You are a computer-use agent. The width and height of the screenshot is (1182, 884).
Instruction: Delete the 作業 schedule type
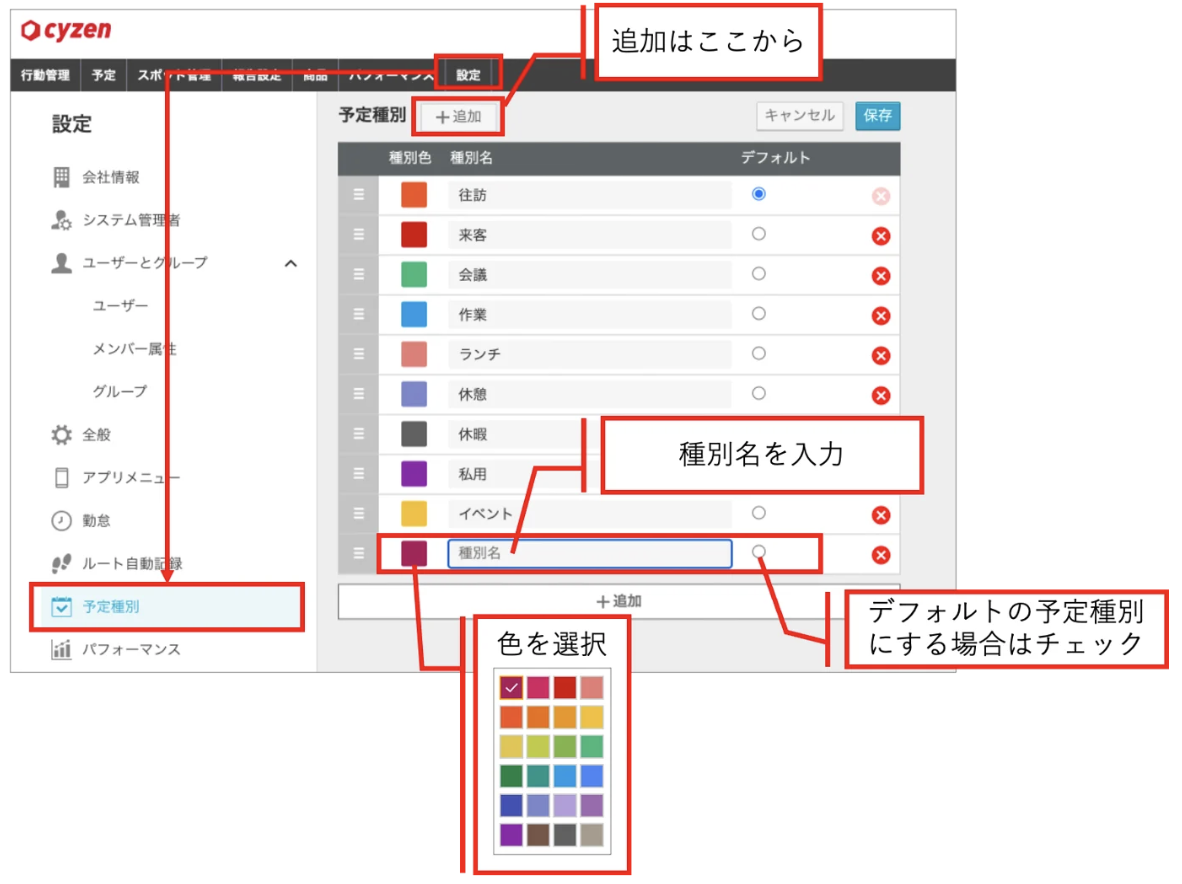[x=880, y=316]
